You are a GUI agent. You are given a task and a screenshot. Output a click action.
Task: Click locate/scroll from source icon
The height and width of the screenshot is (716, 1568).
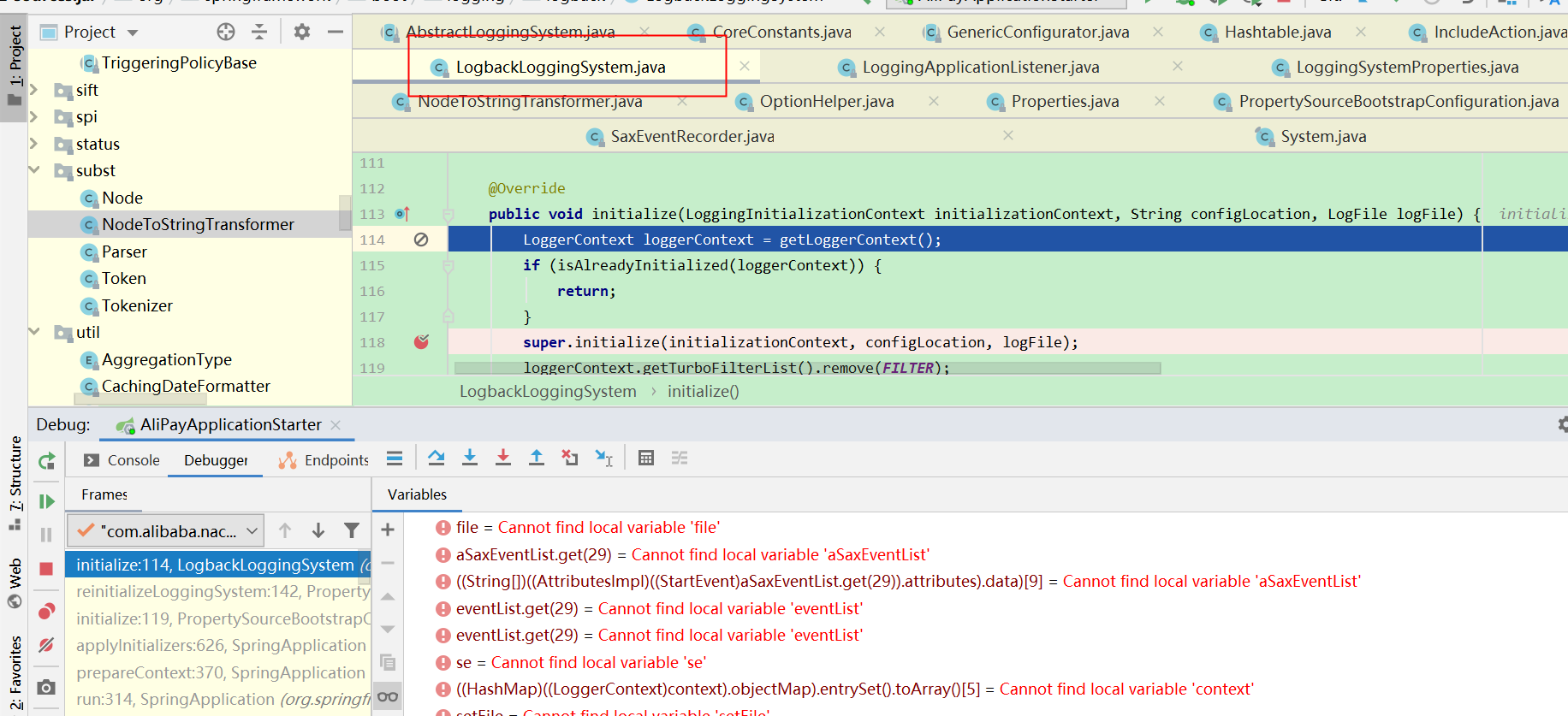(x=226, y=32)
